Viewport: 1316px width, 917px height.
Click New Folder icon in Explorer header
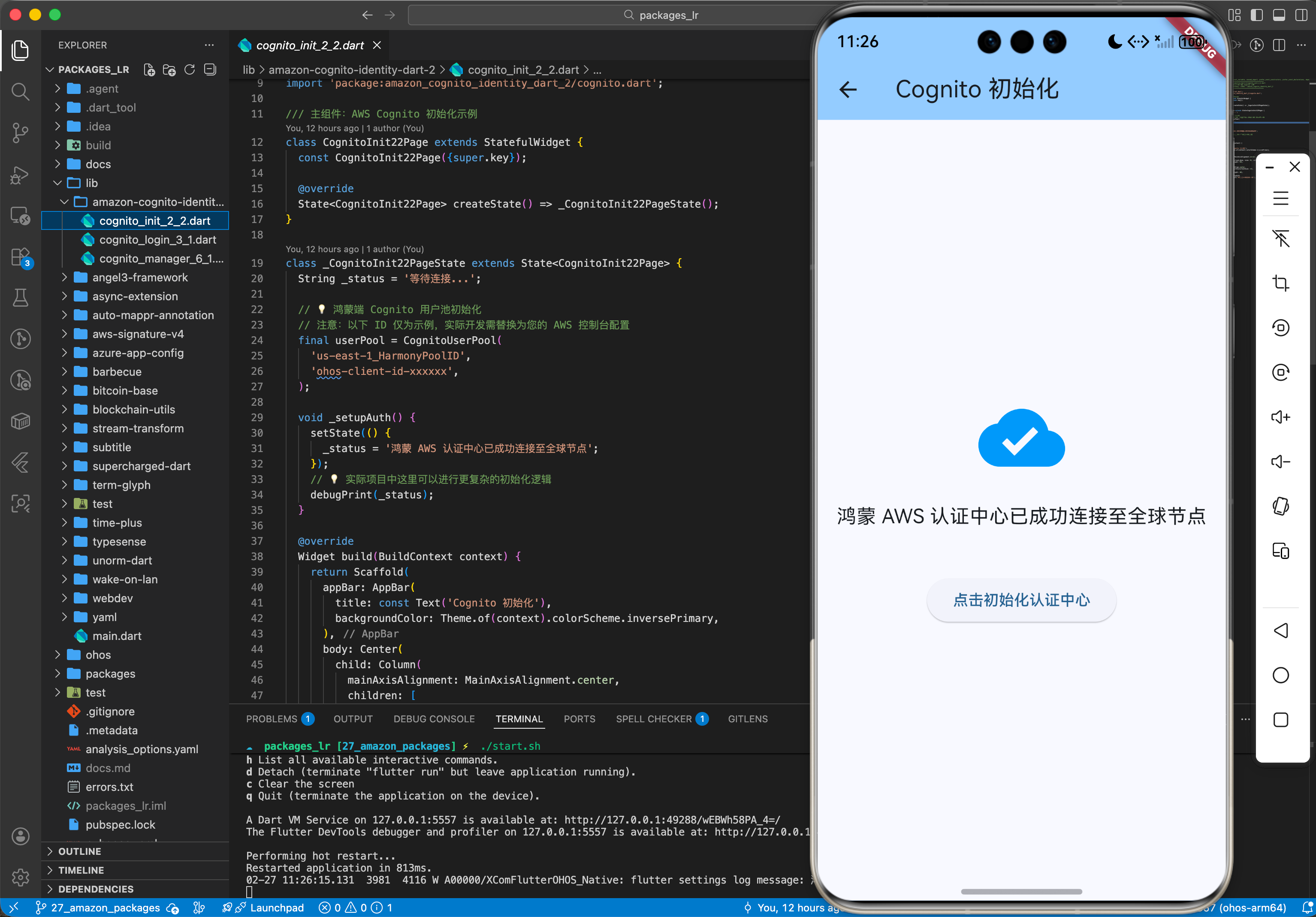click(169, 70)
